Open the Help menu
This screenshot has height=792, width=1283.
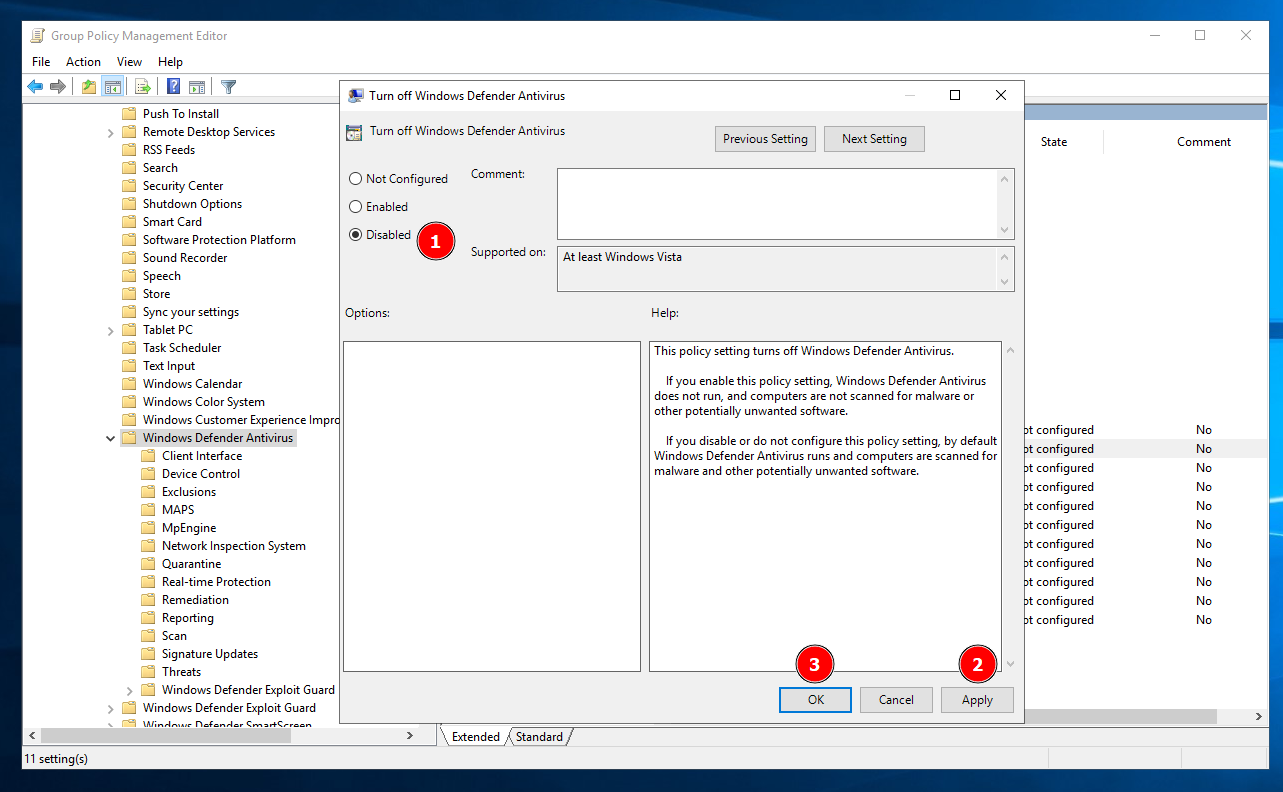(170, 62)
